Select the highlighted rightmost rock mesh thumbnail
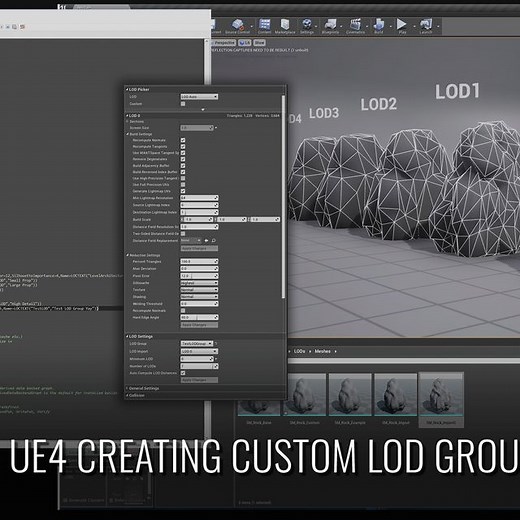520x520 pixels. (x=441, y=400)
